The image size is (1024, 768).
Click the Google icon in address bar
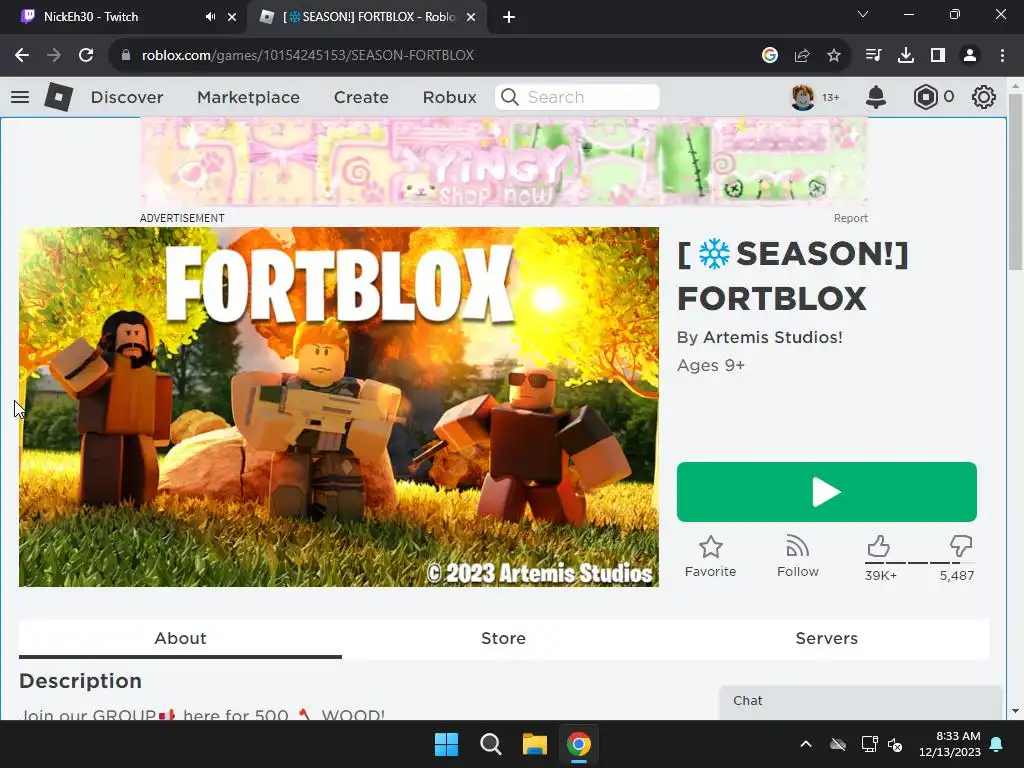[770, 56]
